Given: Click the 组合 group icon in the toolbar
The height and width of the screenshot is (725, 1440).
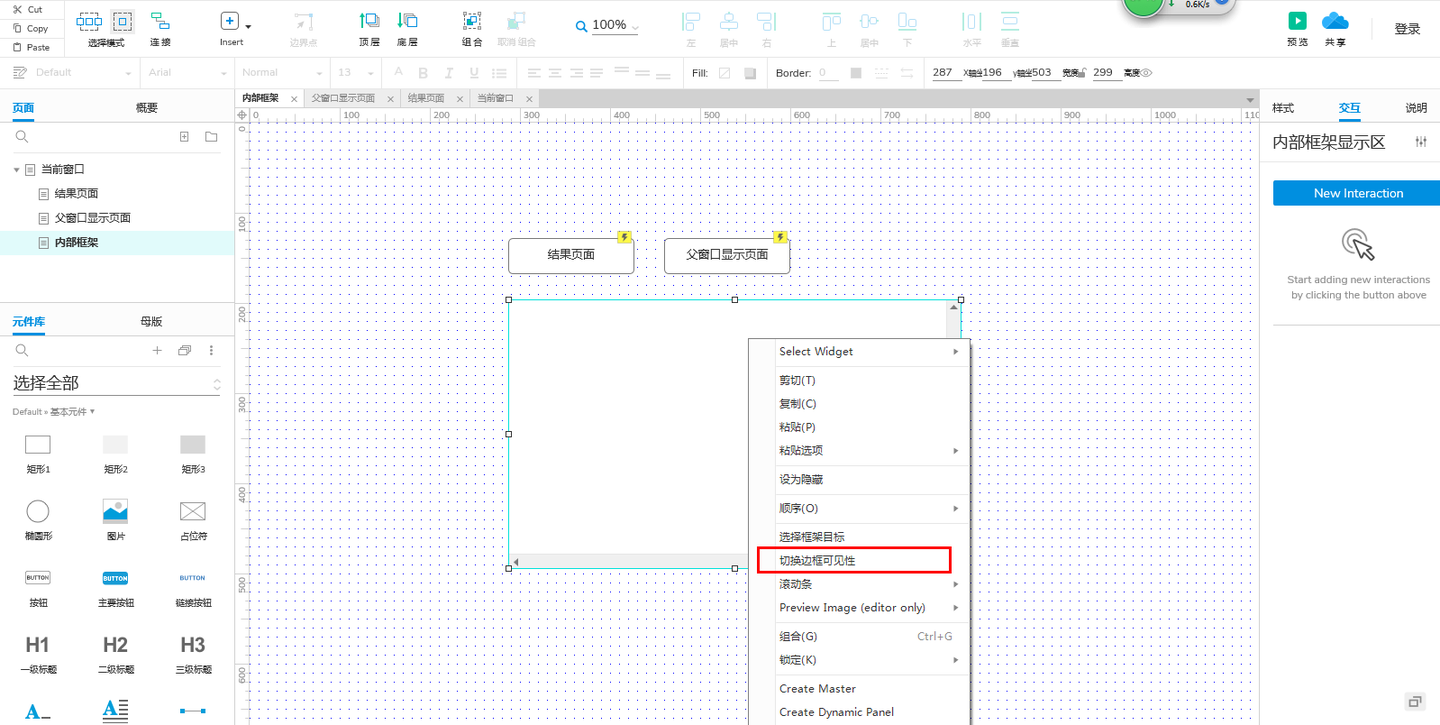Looking at the screenshot, I should point(472,21).
